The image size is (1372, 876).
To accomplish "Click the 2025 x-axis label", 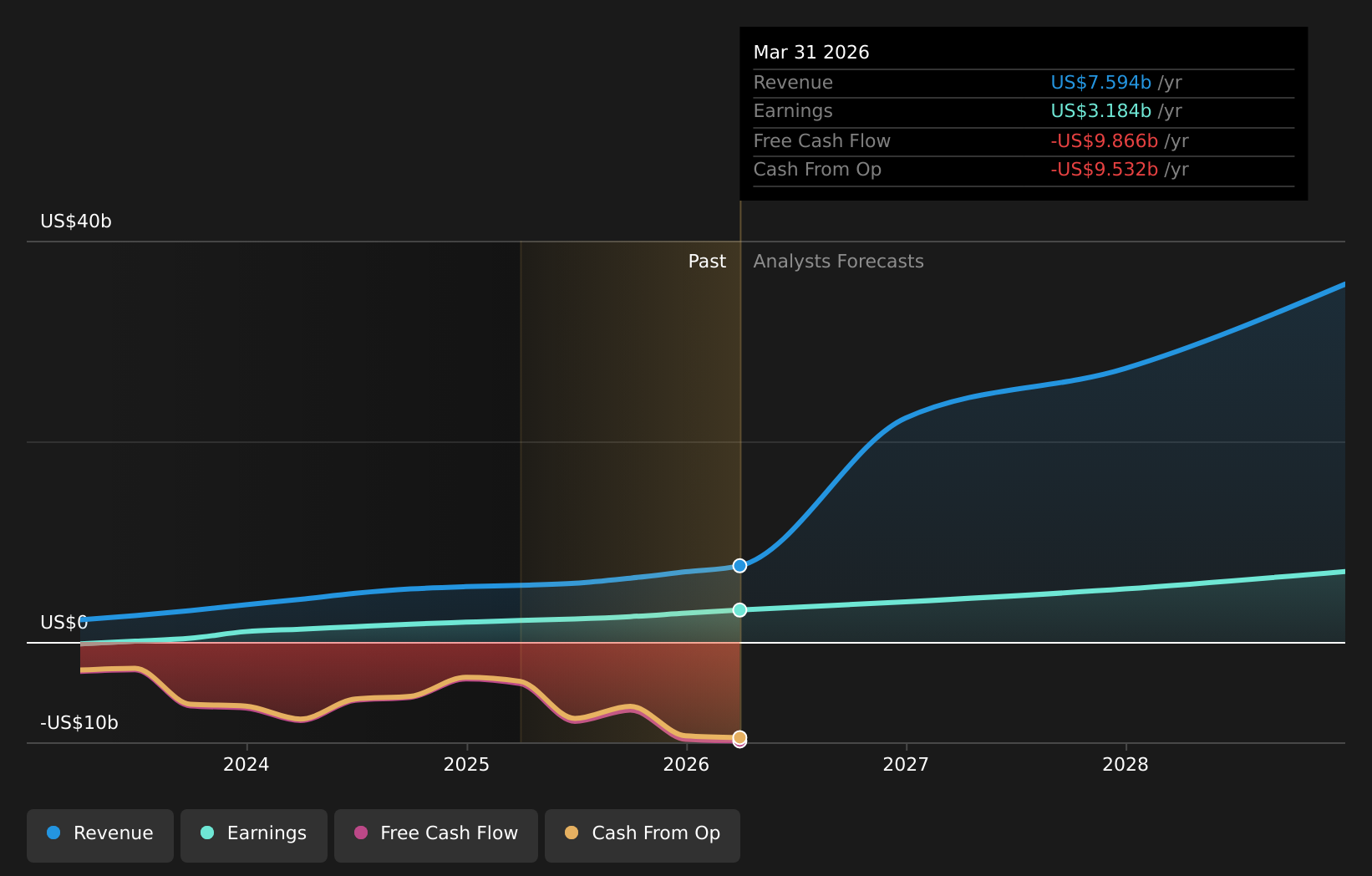I will (x=466, y=765).
